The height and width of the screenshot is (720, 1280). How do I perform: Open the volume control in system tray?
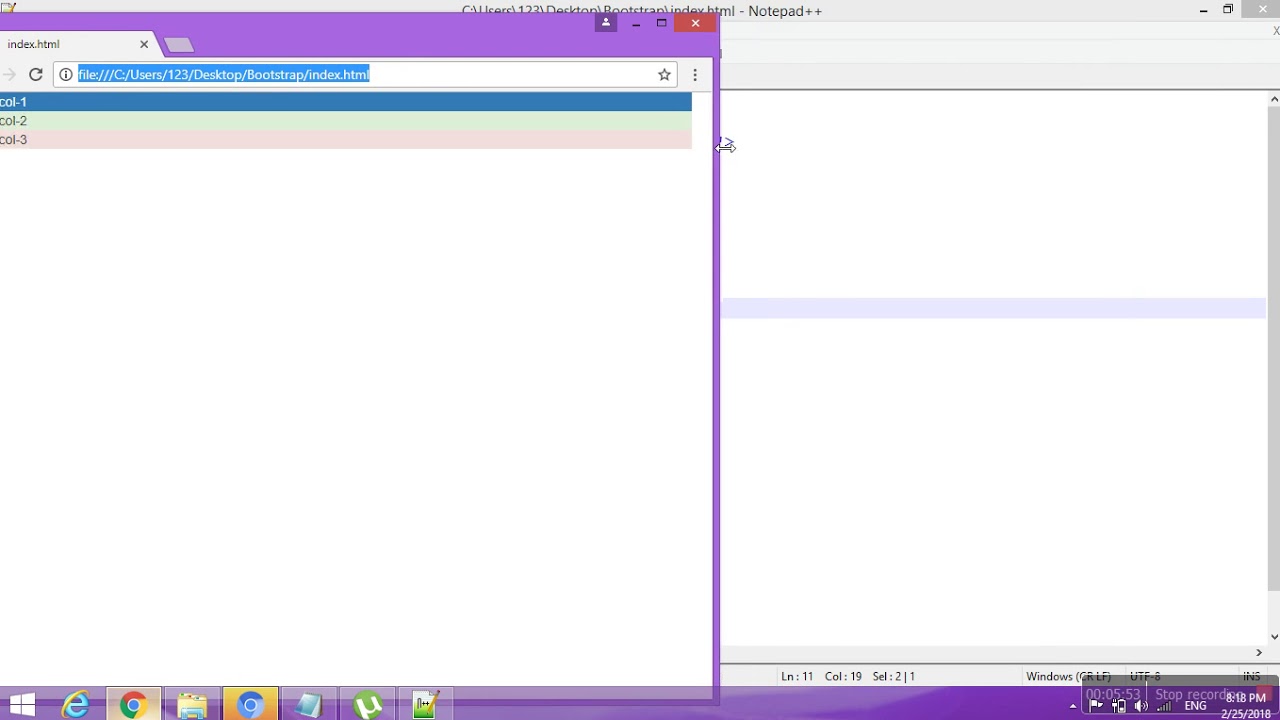1141,706
